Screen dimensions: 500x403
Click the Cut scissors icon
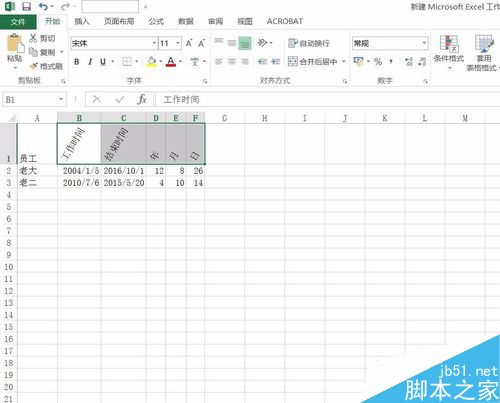coord(33,38)
